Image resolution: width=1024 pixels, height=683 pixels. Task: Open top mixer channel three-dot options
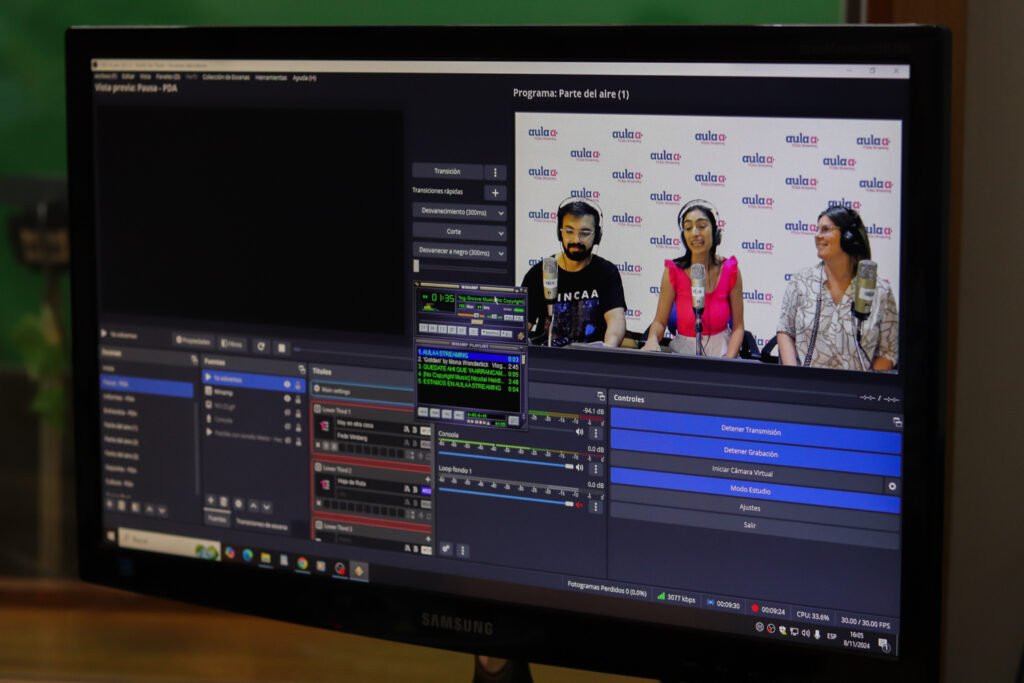[596, 432]
